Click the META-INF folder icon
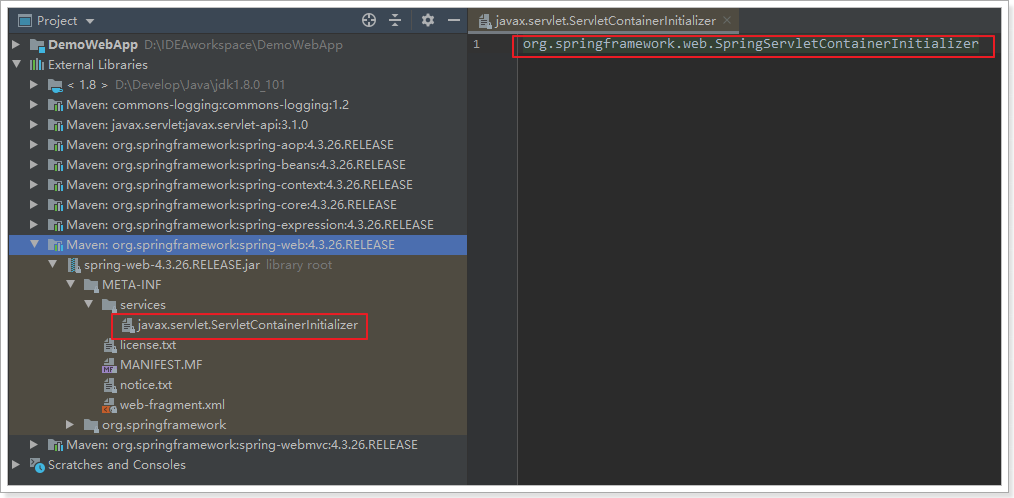 (91, 285)
